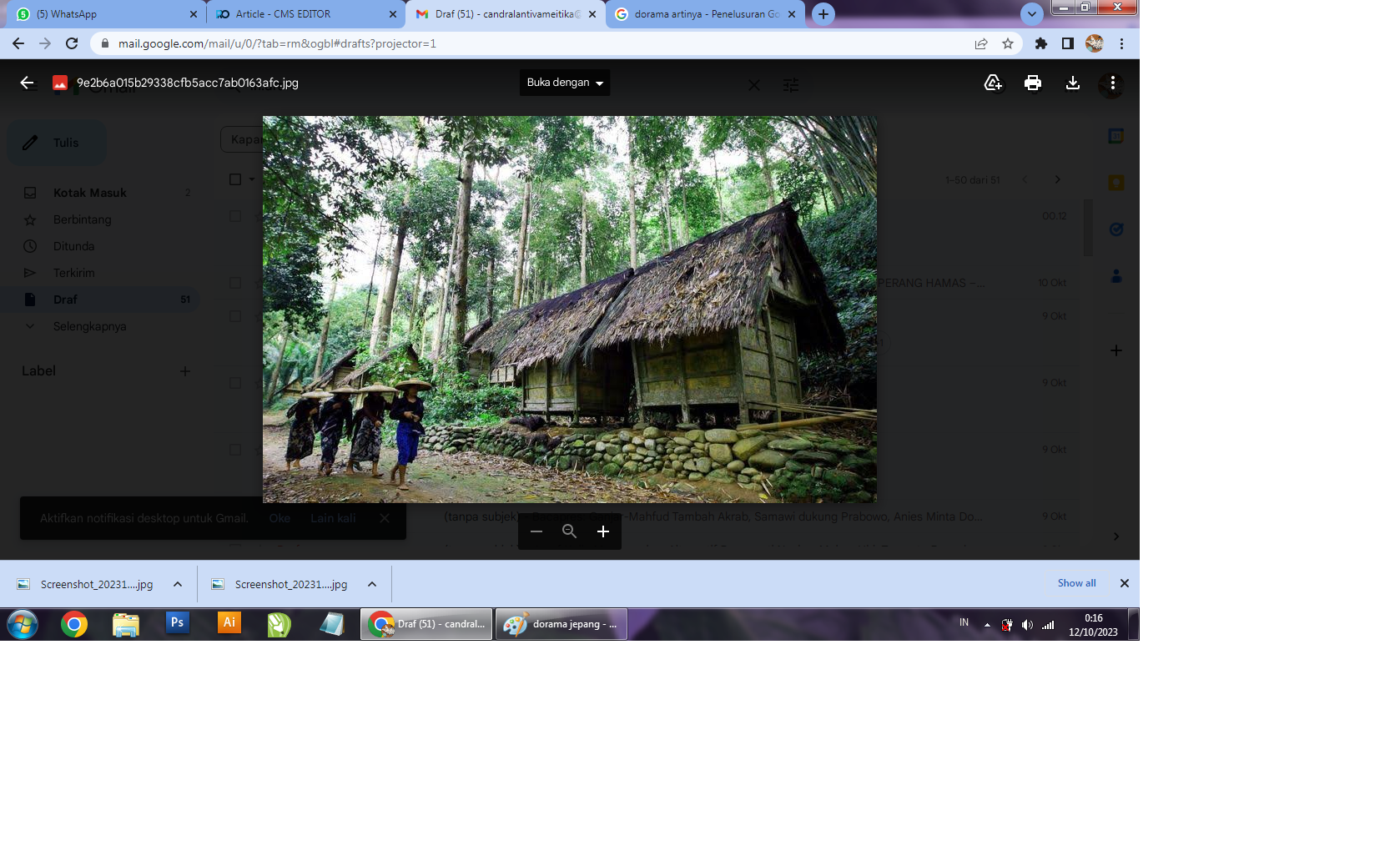Click the Tulis compose button
Screen dimensions: 1400x861
(x=57, y=143)
